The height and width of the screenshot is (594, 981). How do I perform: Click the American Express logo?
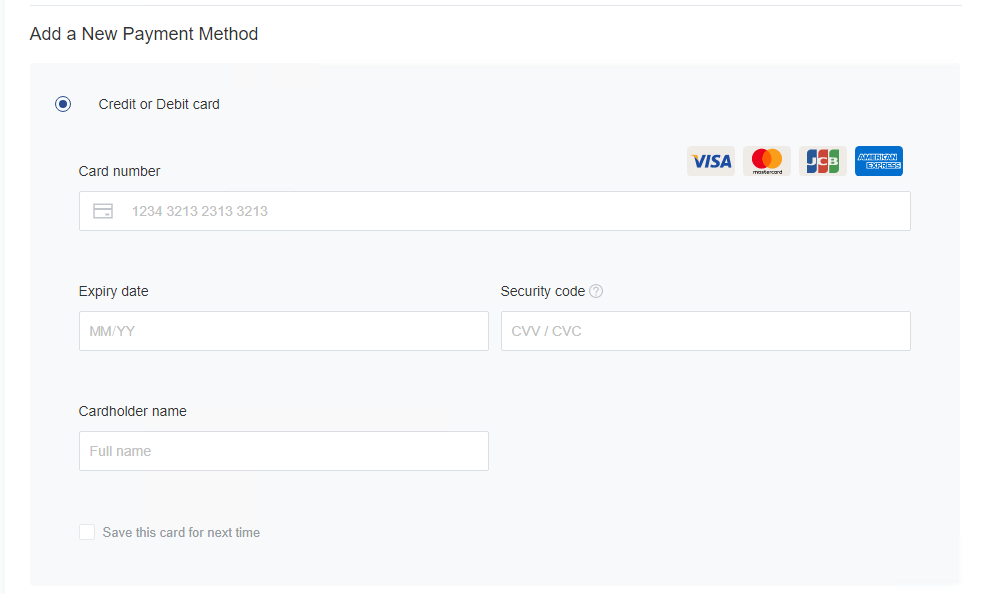click(879, 161)
